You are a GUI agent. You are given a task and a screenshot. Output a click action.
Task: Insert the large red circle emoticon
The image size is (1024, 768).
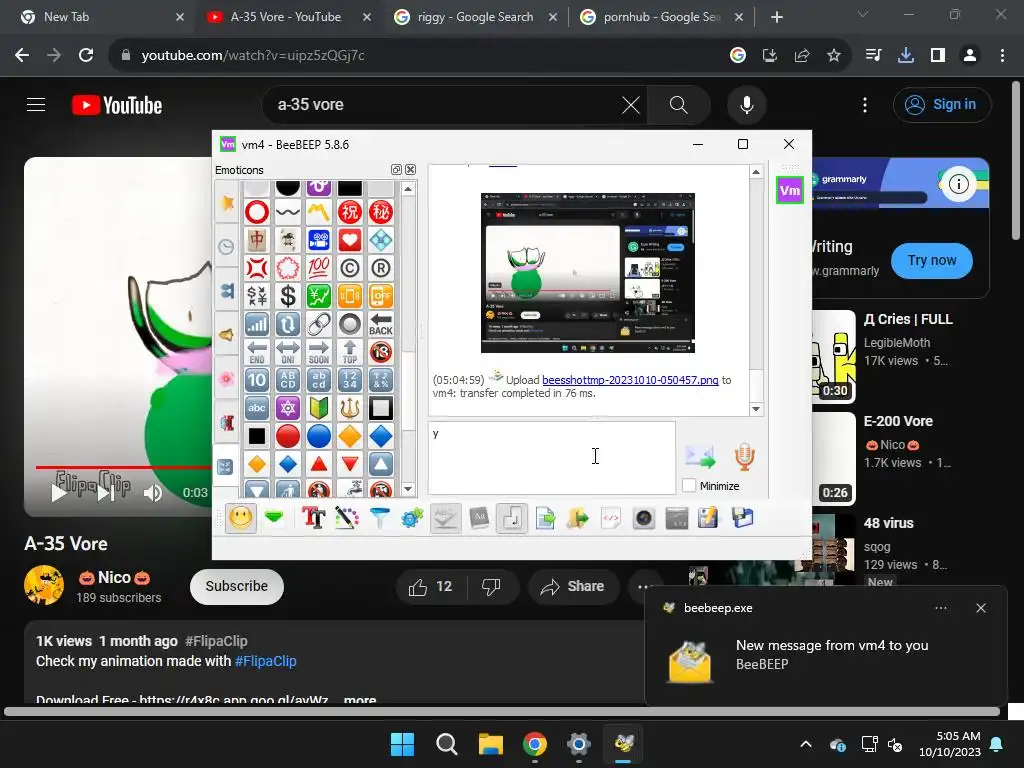288,436
